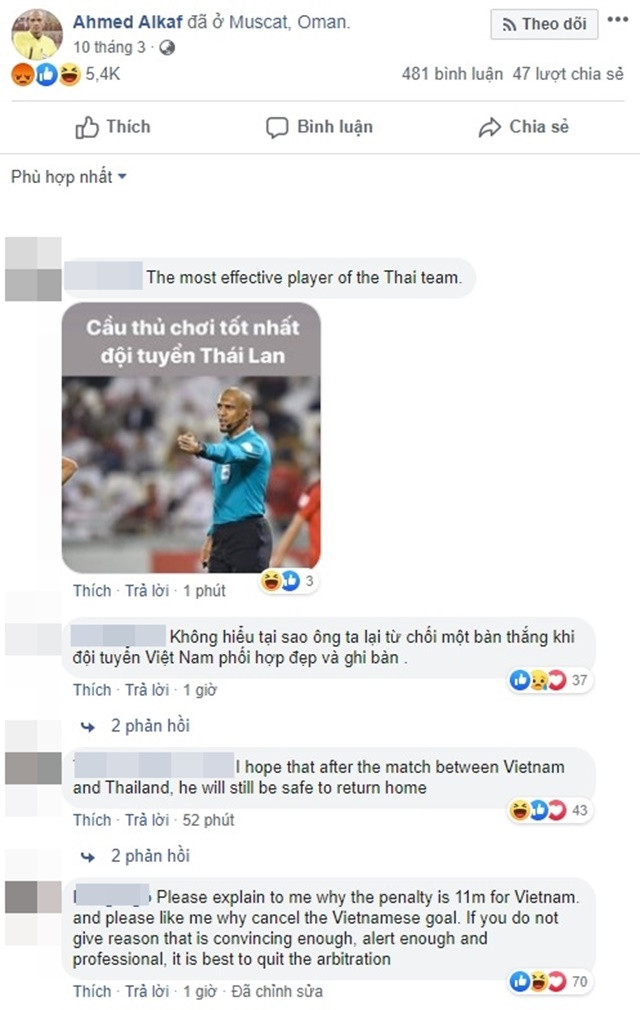Open the referee image in the first comment
This screenshot has height=1010, width=640.
pyautogui.click(x=191, y=438)
